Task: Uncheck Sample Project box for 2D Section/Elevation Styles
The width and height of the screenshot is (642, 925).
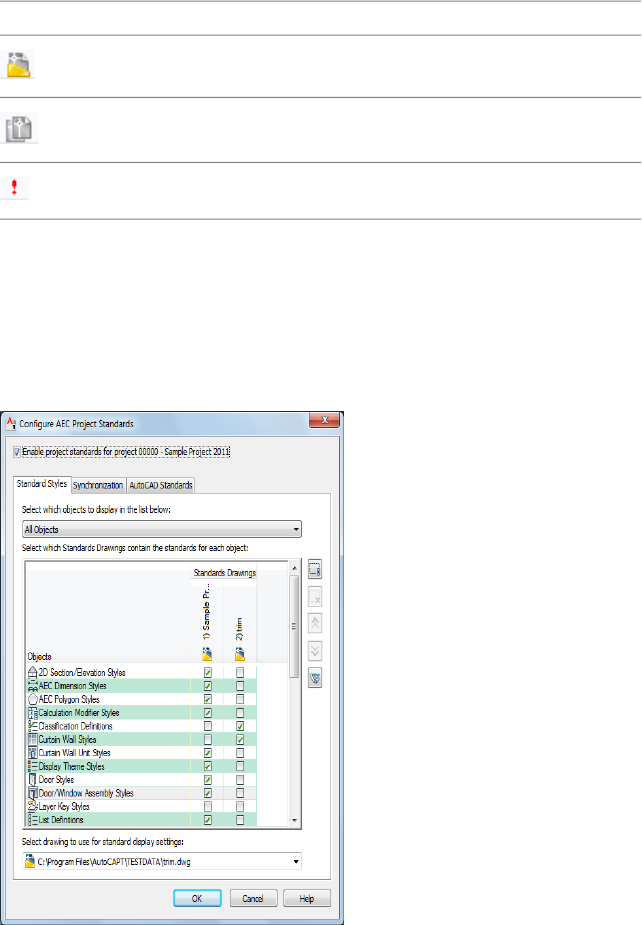Action: (208, 672)
